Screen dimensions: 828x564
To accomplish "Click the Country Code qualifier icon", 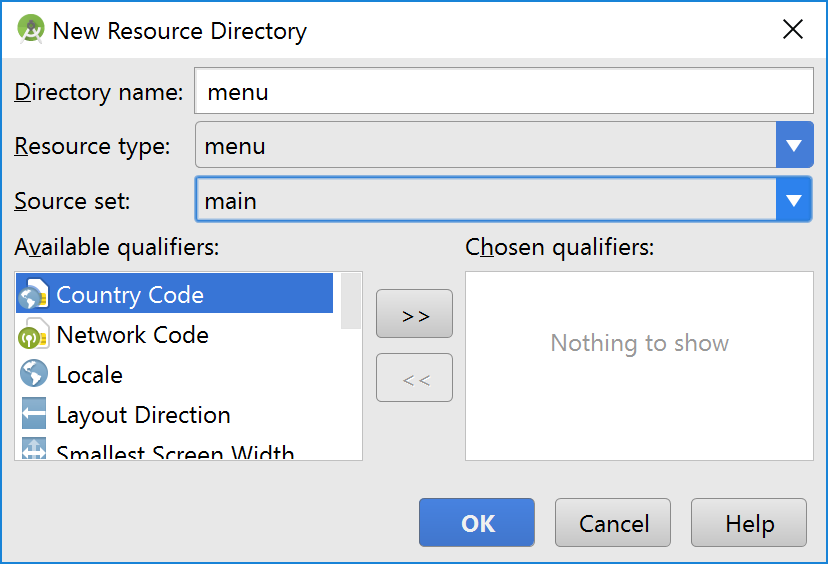I will [x=34, y=294].
